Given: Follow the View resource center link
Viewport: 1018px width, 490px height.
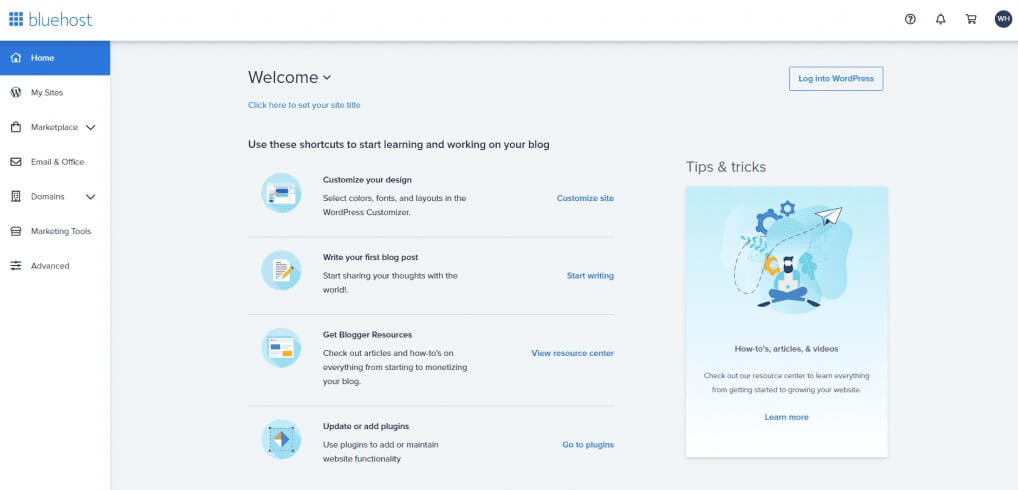Looking at the screenshot, I should (573, 353).
